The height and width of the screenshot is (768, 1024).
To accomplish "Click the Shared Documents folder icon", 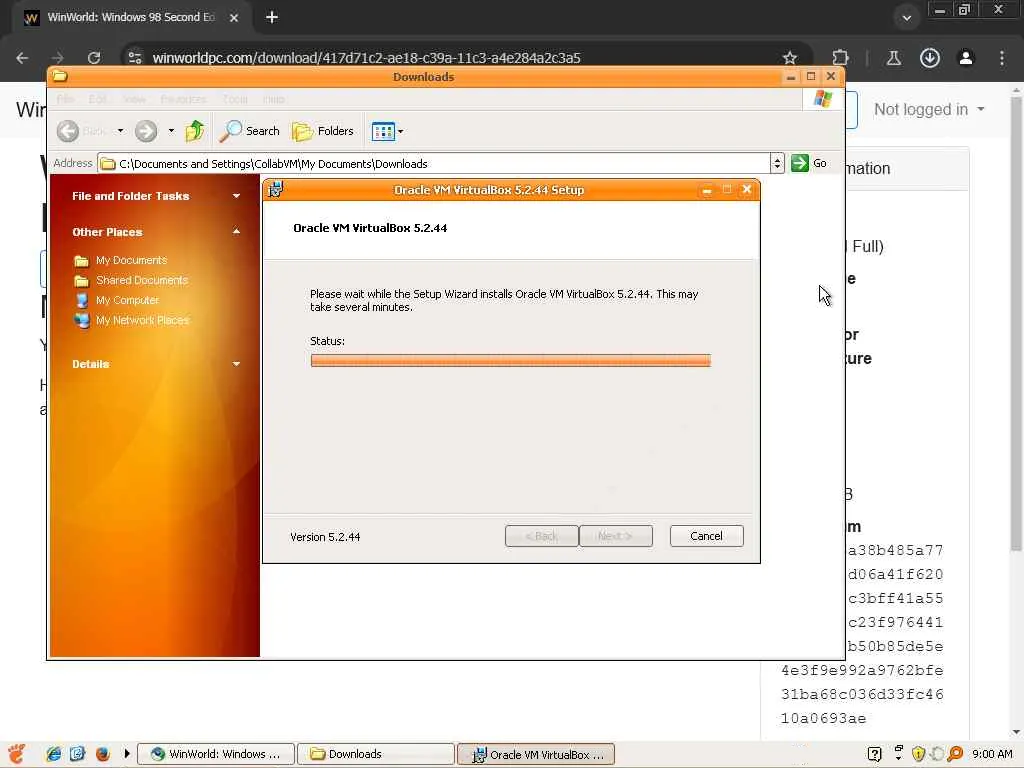I will click(x=82, y=281).
